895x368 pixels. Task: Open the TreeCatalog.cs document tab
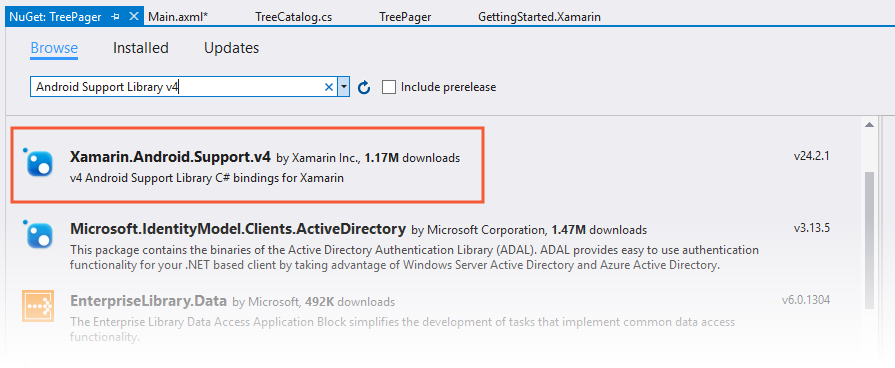click(293, 17)
